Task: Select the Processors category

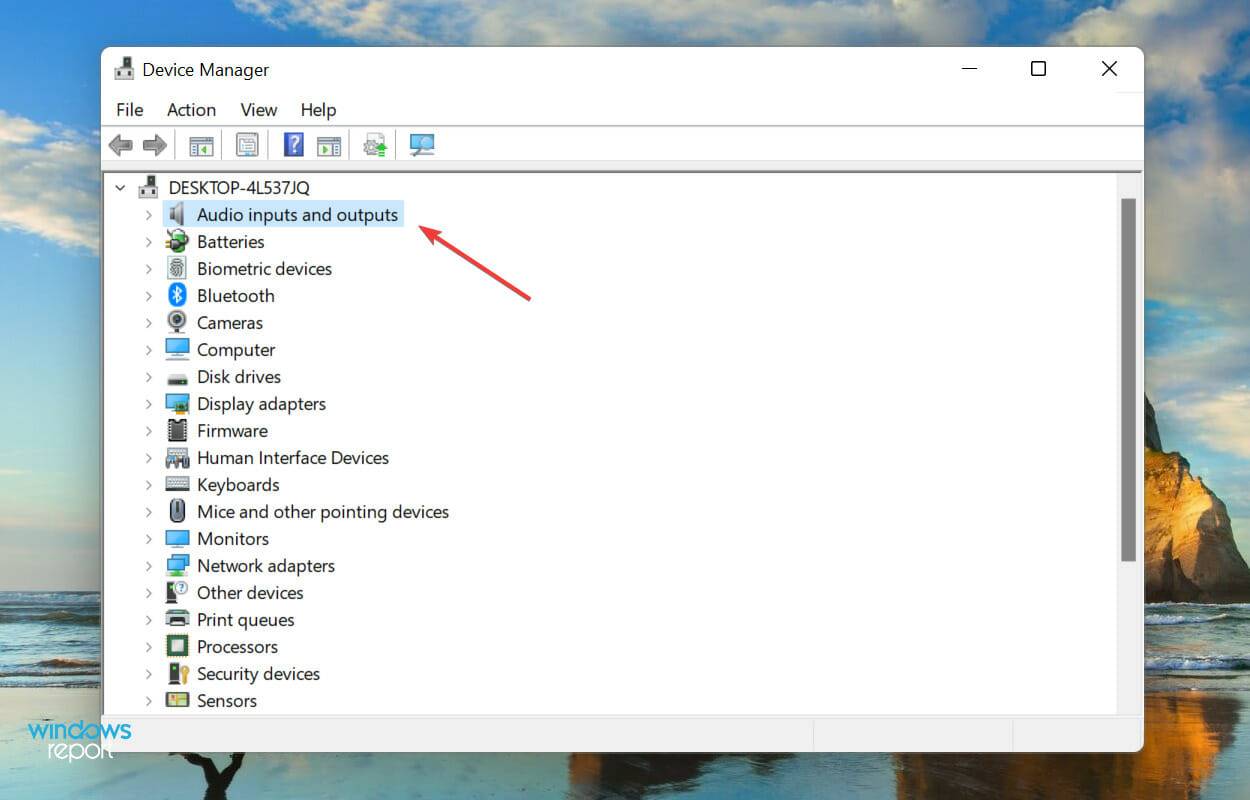Action: [x=237, y=646]
